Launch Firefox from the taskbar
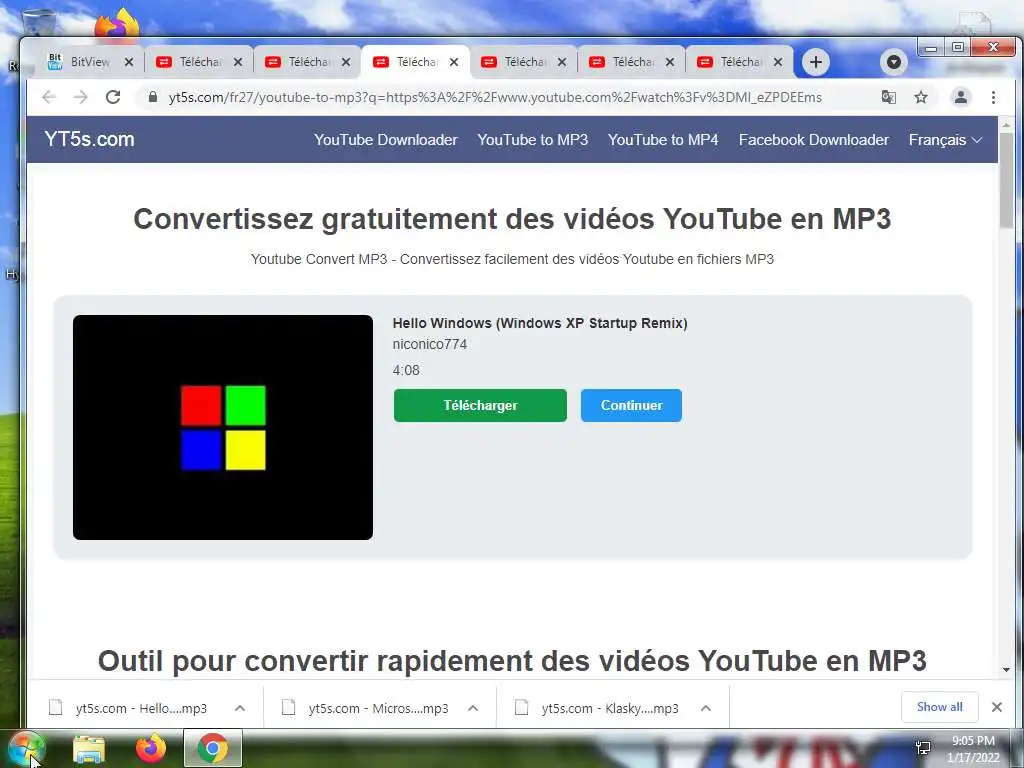 pos(151,749)
